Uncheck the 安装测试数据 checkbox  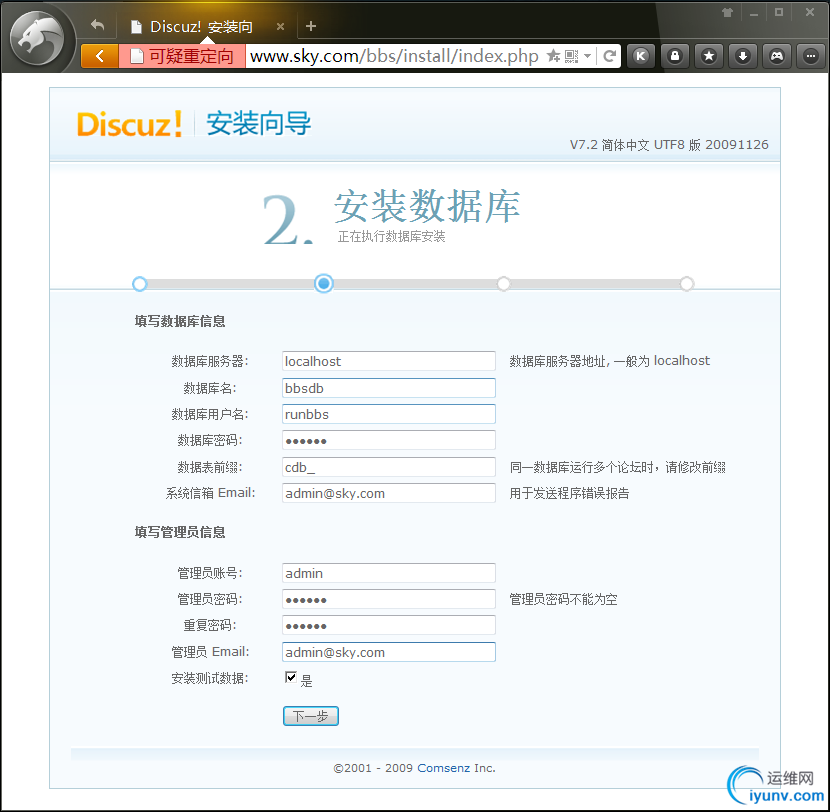(291, 677)
